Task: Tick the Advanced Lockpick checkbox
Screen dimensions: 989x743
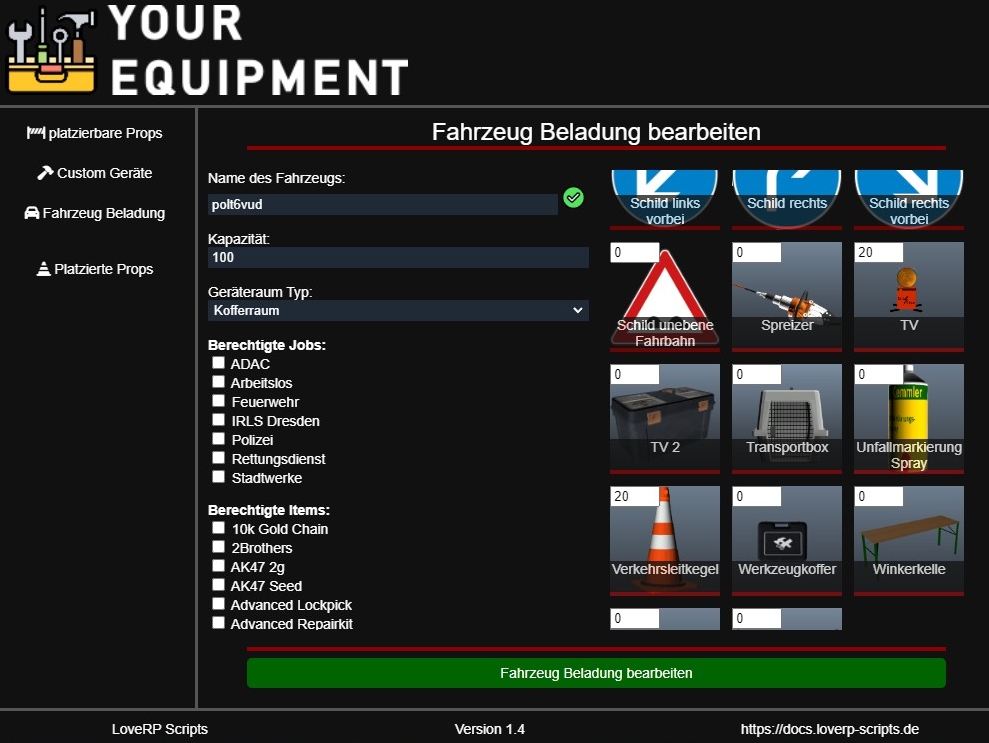Action: 218,604
